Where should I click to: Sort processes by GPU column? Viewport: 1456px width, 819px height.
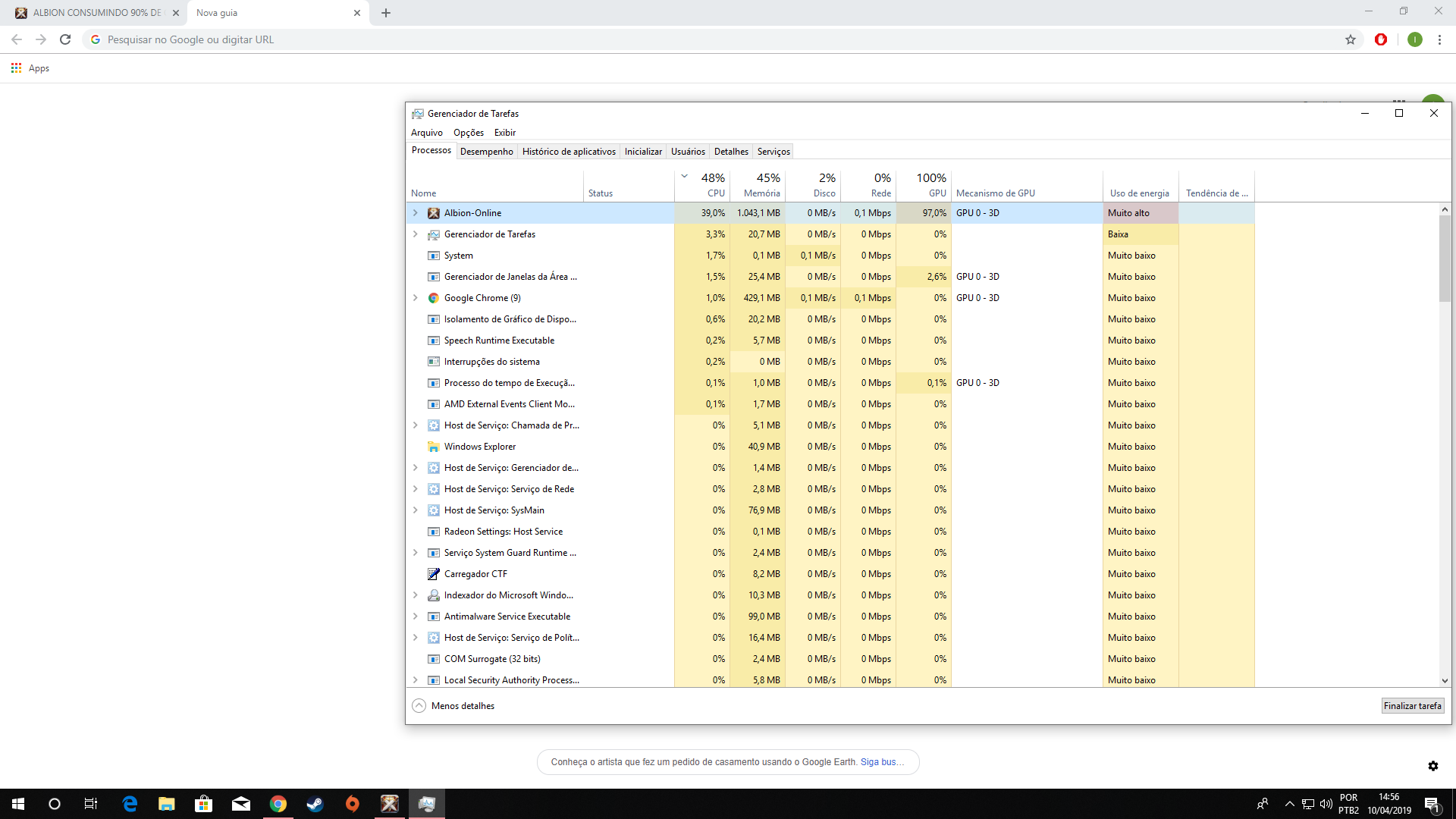pos(924,185)
